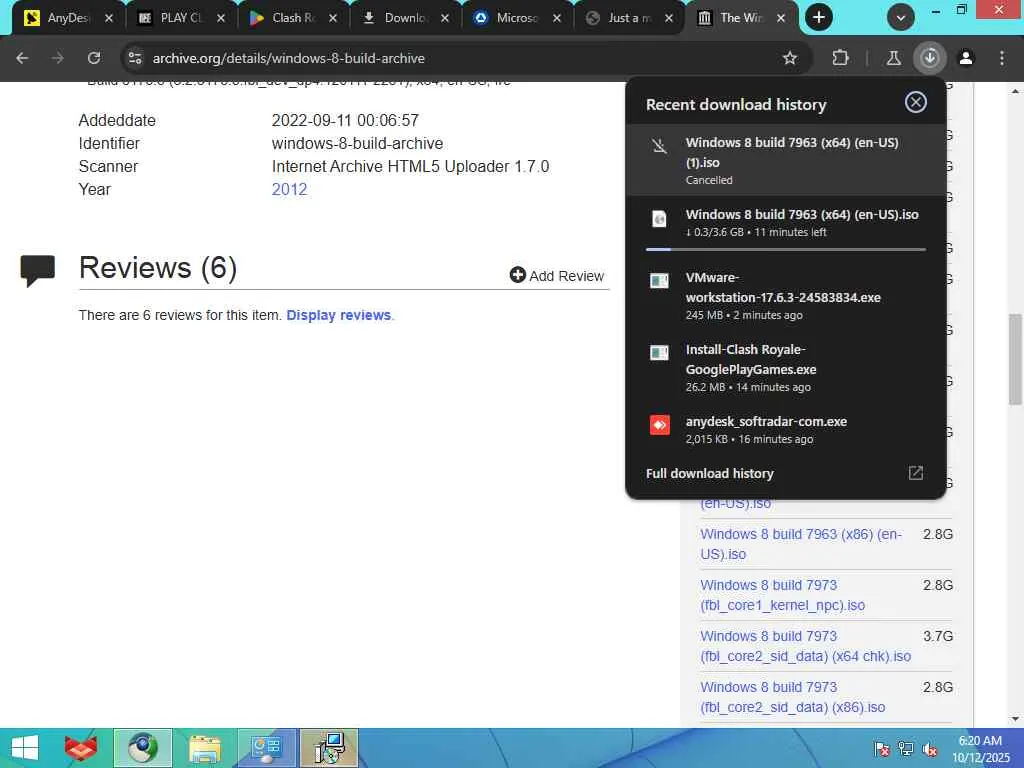Close the Microsoft tab
Screen dimensions: 1024x768
pos(557,18)
